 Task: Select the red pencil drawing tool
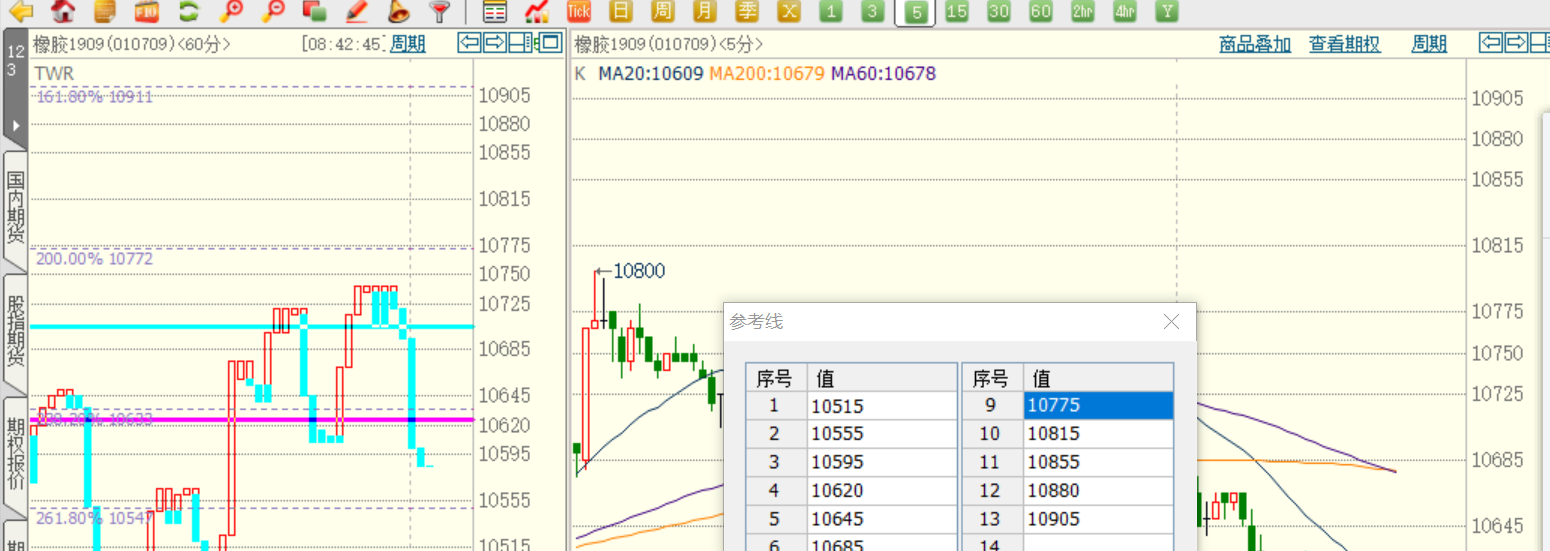pyautogui.click(x=356, y=12)
